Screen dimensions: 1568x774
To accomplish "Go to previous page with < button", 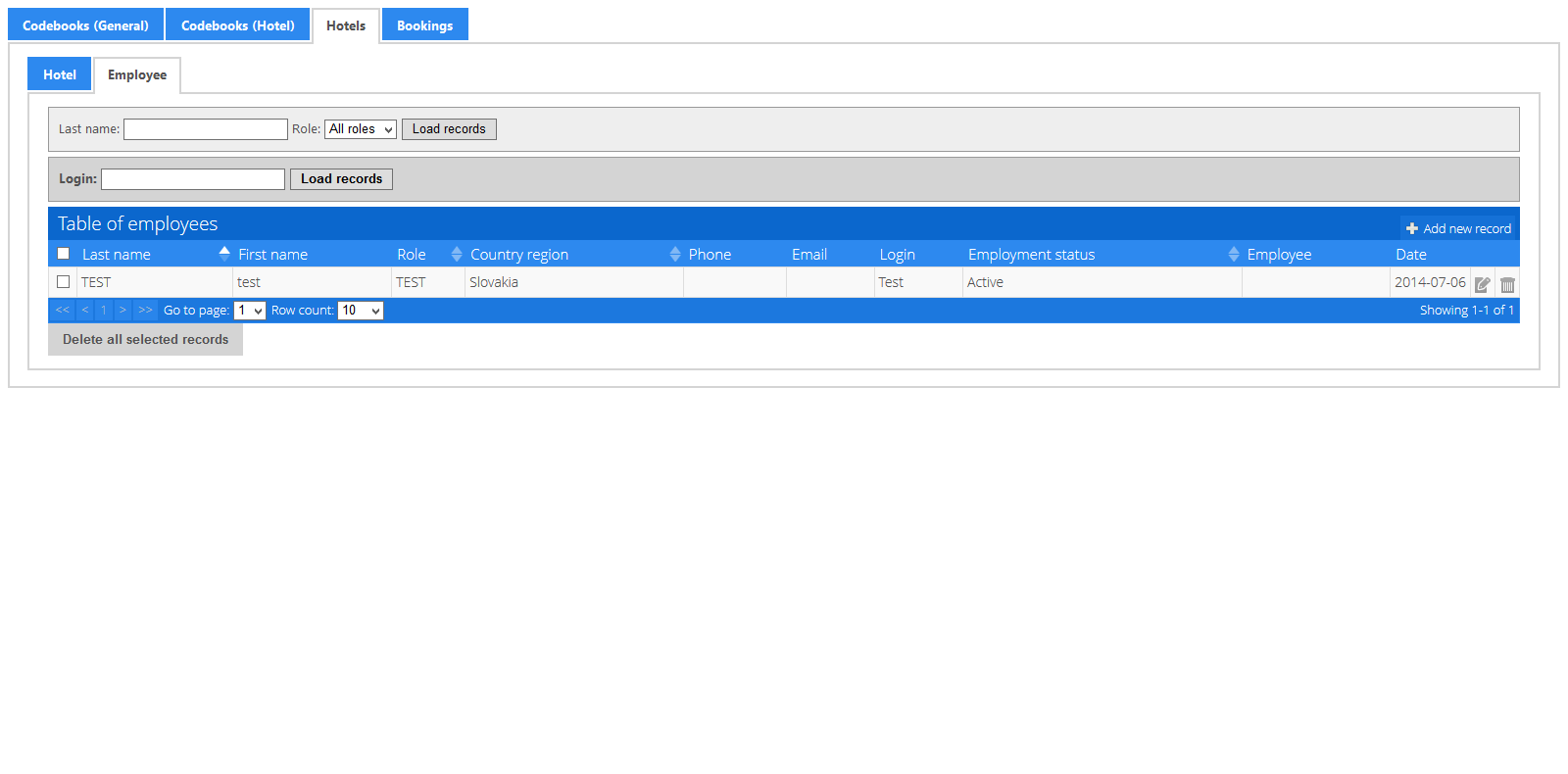I will [x=85, y=310].
